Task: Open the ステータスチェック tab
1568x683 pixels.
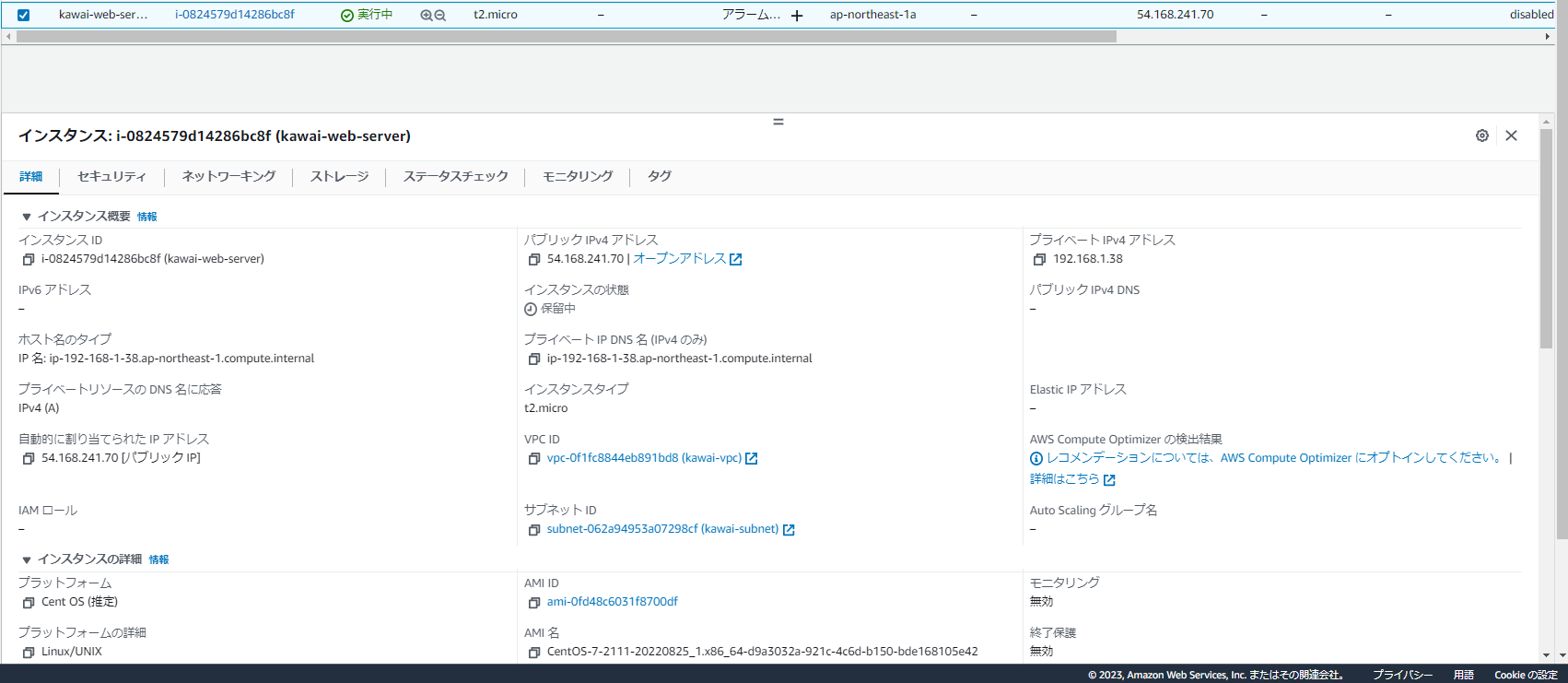Action: (x=455, y=177)
